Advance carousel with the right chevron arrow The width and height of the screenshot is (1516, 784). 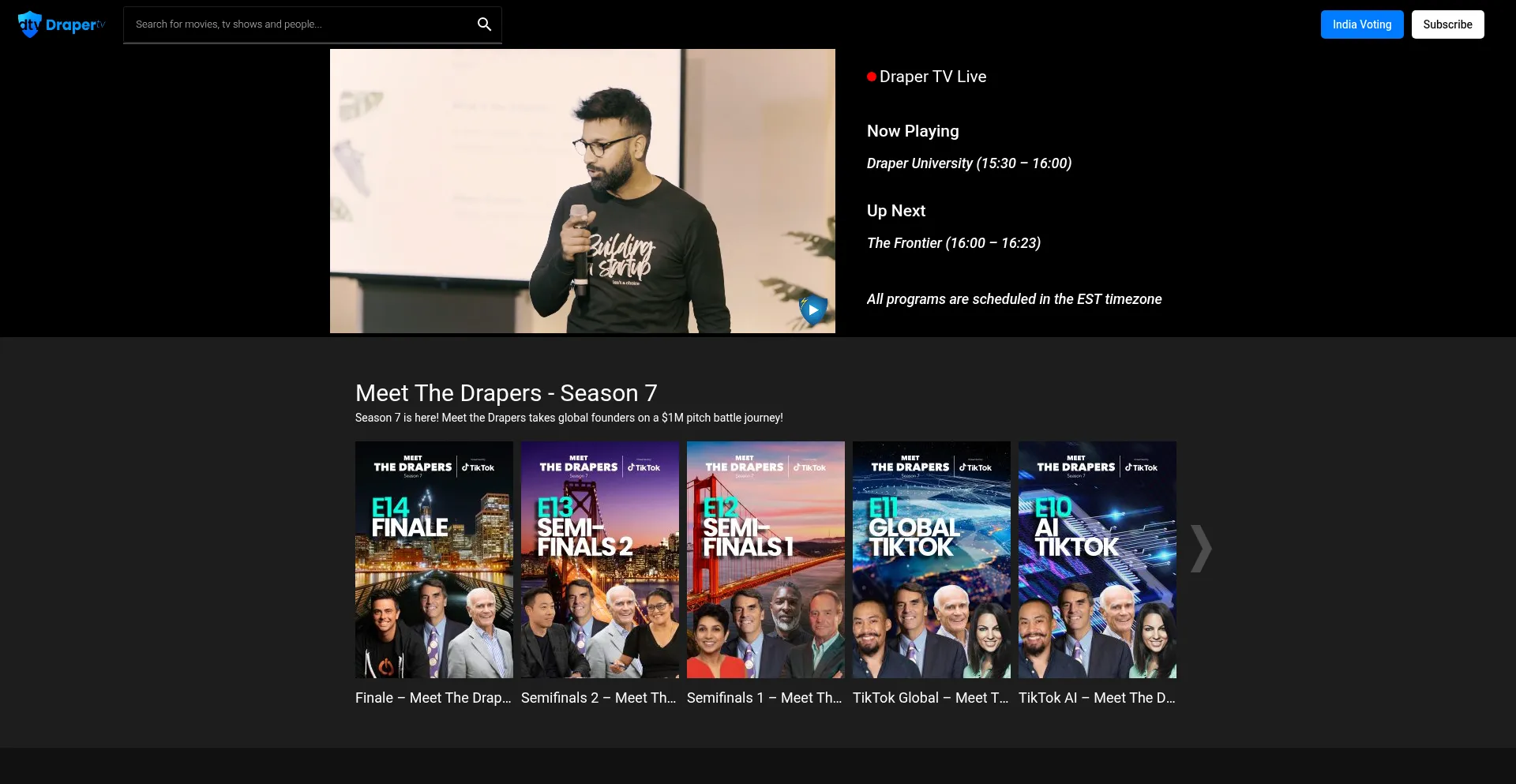pos(1200,548)
